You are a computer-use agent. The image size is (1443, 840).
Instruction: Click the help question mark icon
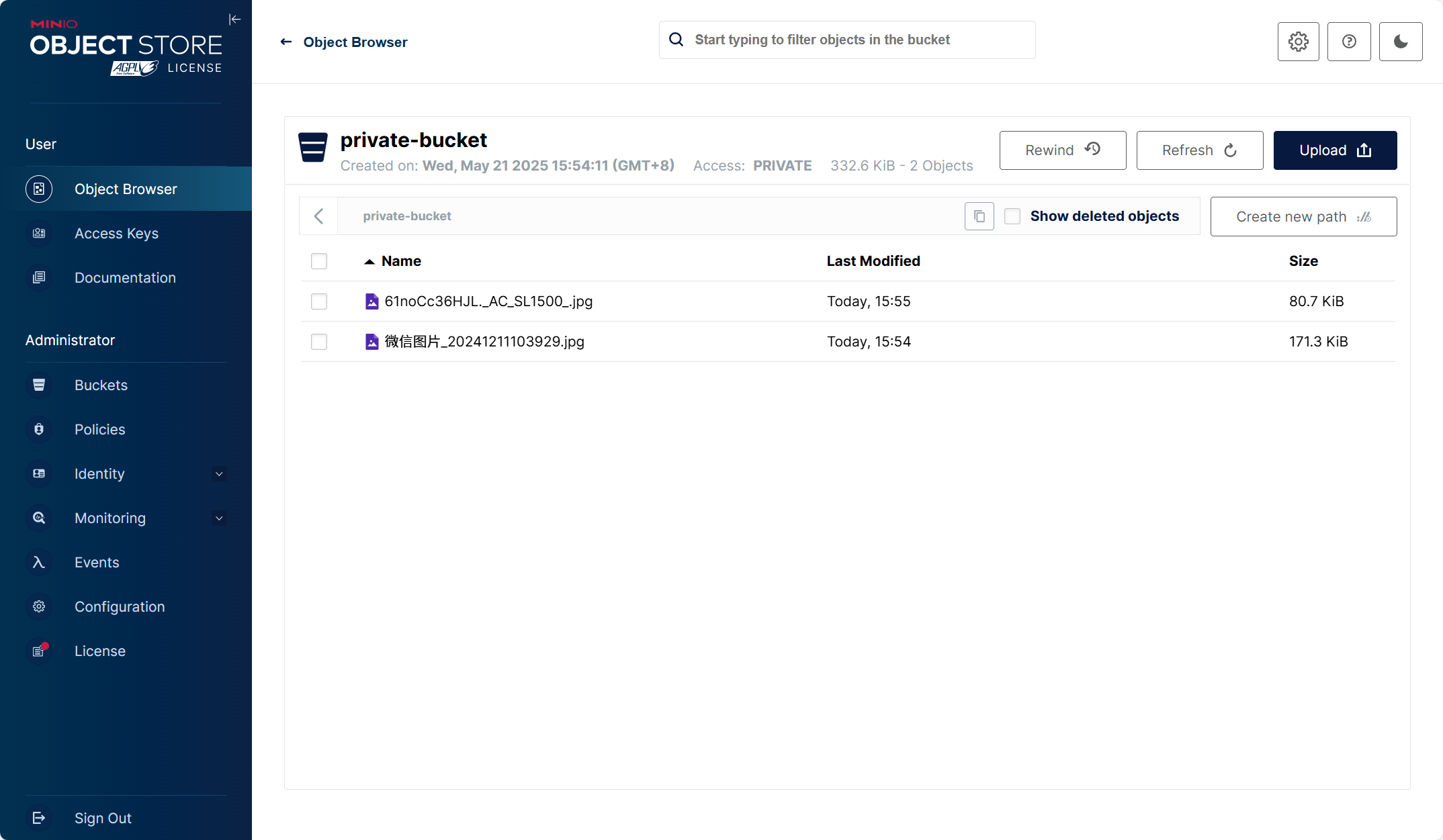point(1349,42)
